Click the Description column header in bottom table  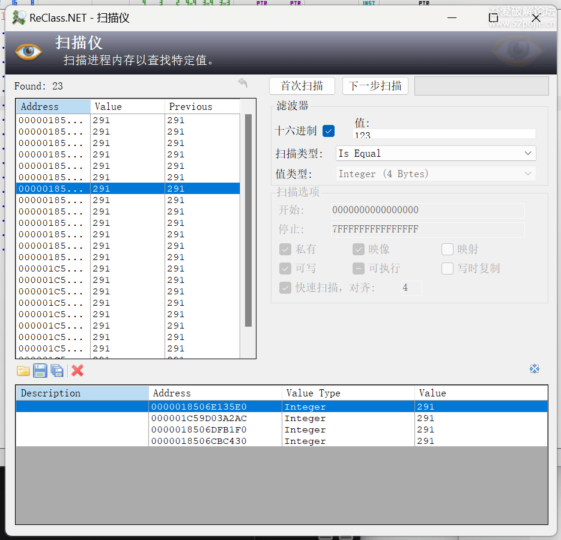[82, 393]
